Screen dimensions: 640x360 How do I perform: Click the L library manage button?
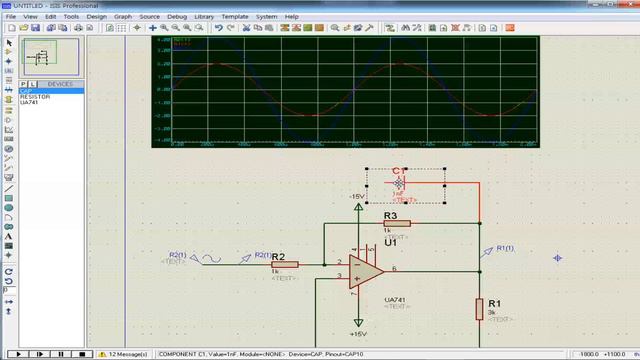(33, 84)
